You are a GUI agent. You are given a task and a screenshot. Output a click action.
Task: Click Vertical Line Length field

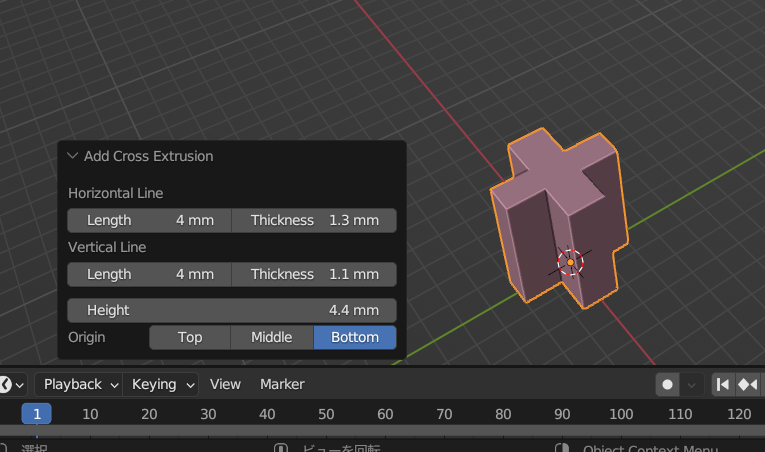pos(149,274)
